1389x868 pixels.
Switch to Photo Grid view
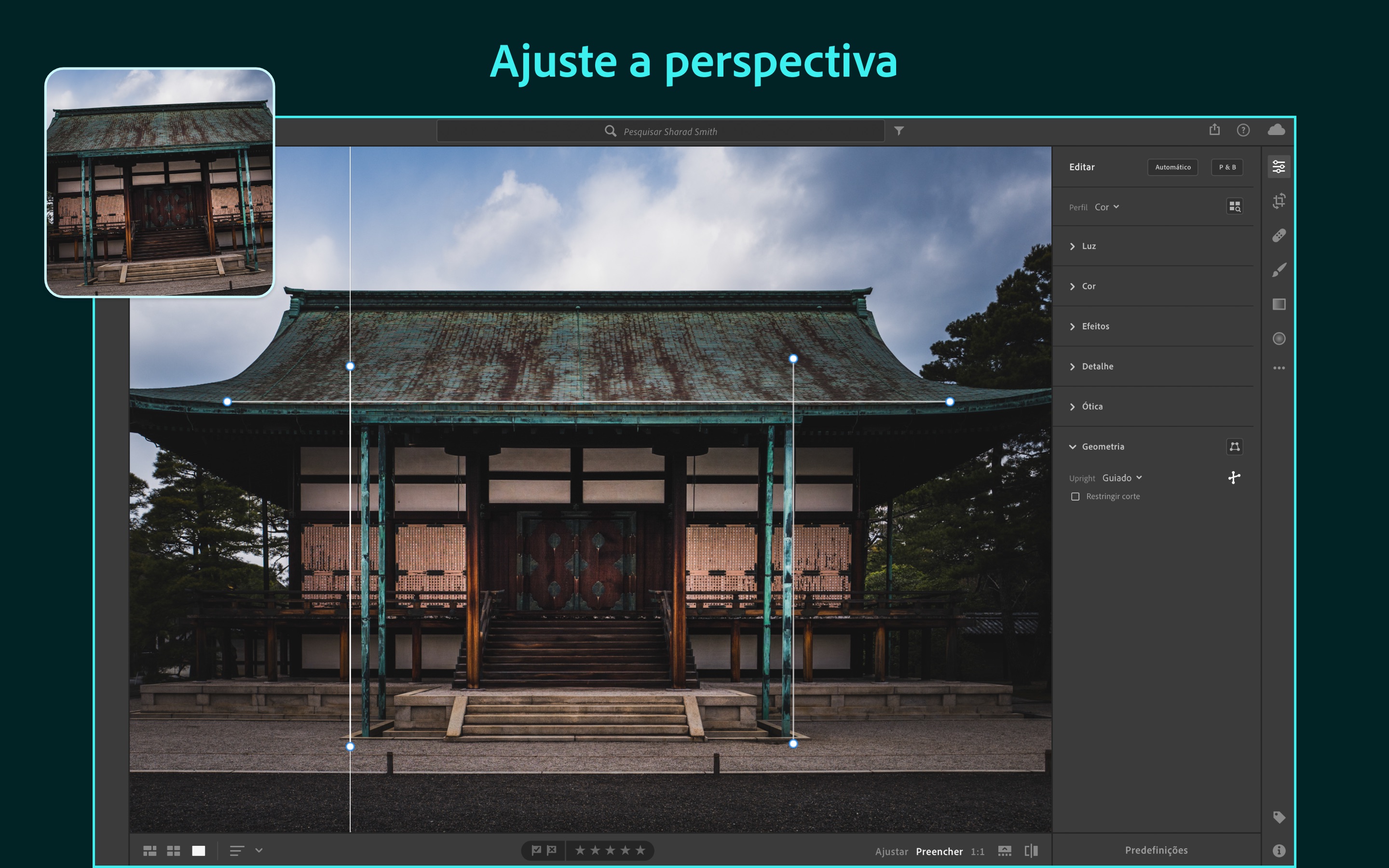(150, 851)
